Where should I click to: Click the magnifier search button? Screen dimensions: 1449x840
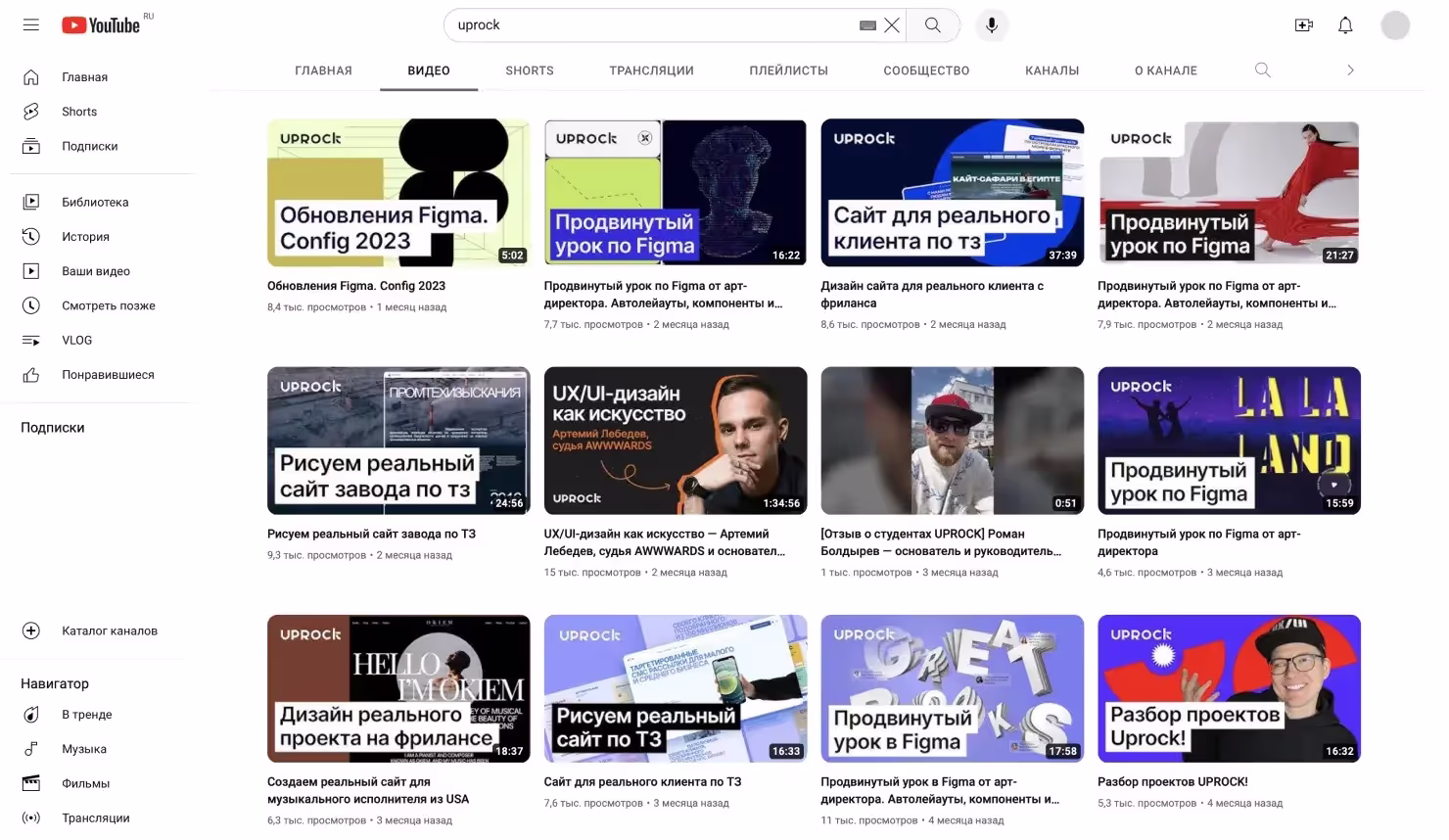point(933,25)
